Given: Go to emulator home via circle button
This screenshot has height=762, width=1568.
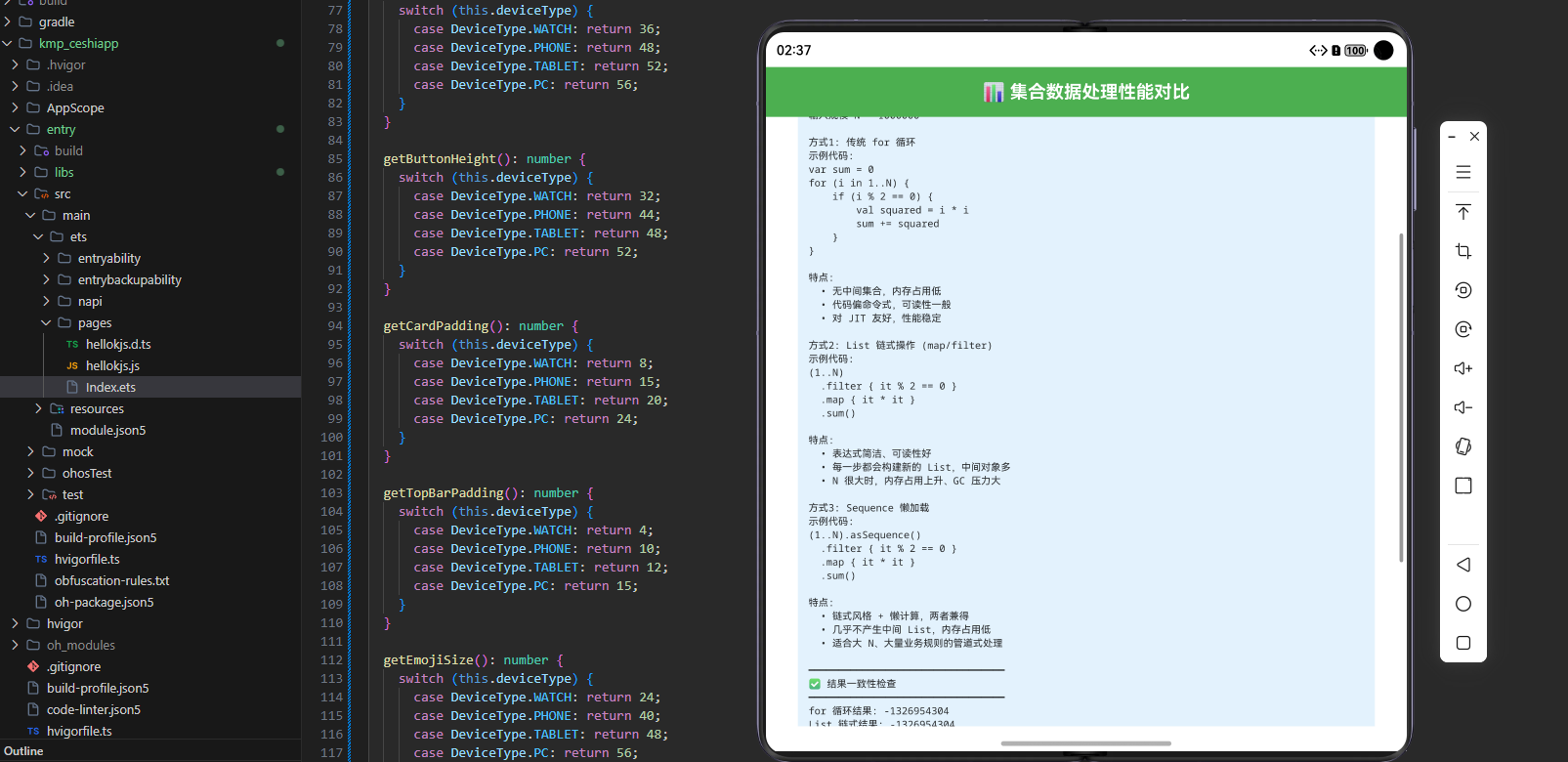Looking at the screenshot, I should (x=1463, y=604).
